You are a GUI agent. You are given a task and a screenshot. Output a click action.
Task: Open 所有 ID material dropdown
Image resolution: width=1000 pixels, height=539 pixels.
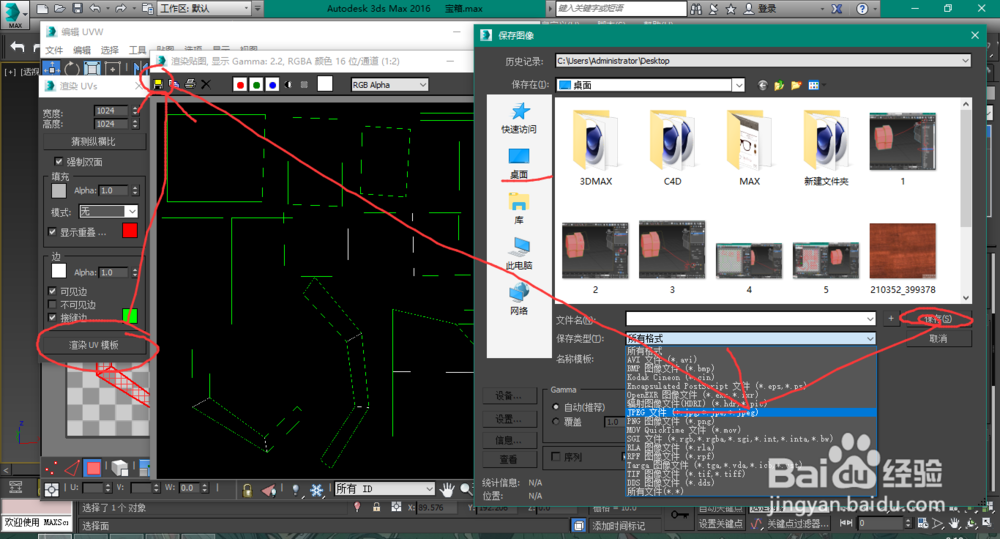385,489
